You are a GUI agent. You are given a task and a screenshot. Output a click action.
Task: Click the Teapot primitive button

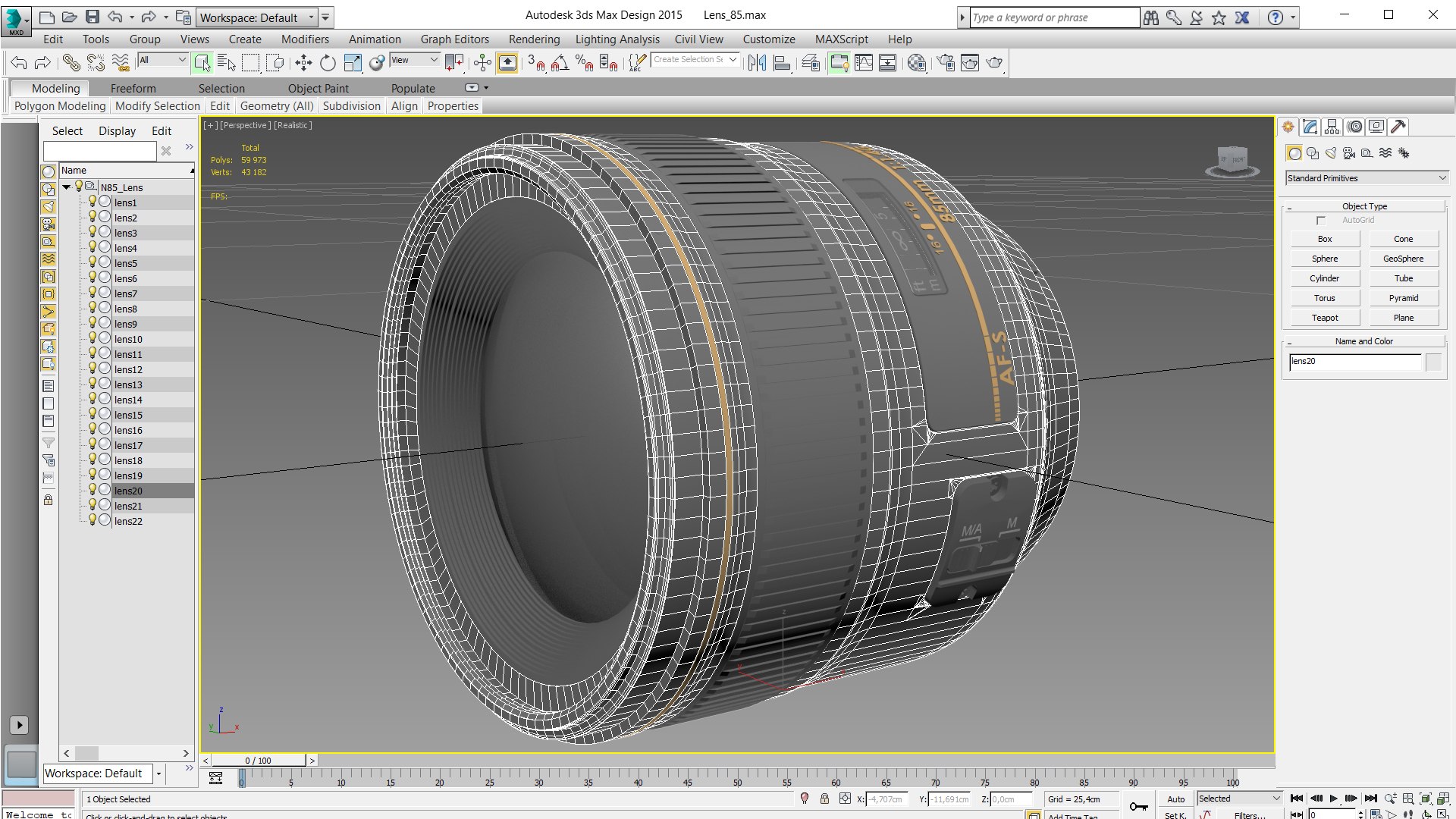(x=1325, y=318)
